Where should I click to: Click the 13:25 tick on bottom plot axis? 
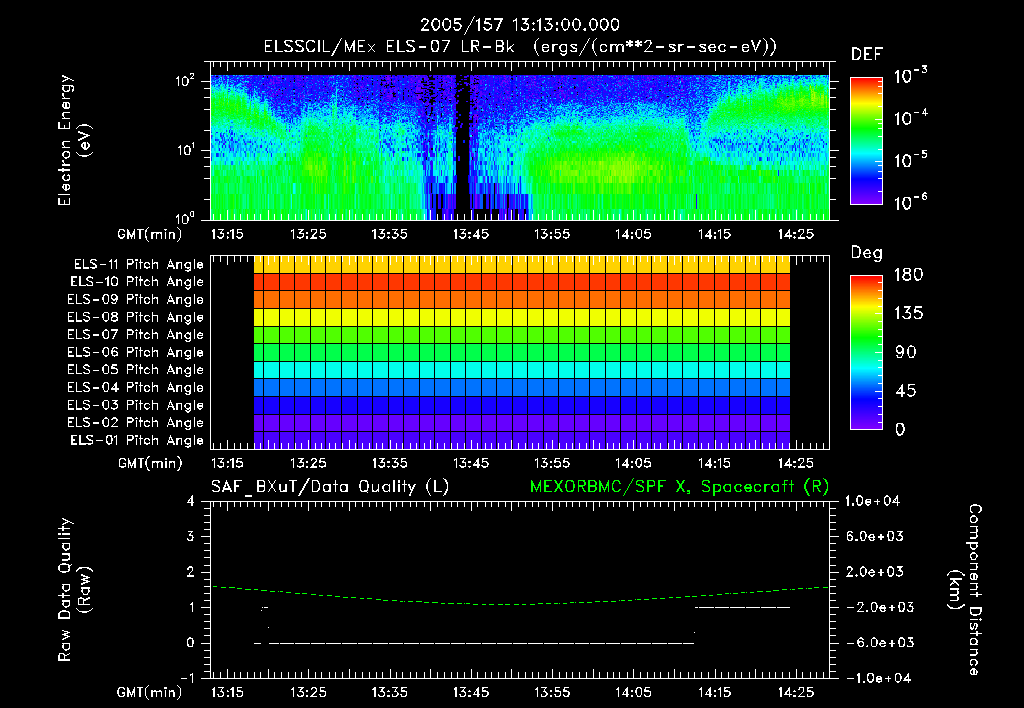(x=308, y=692)
